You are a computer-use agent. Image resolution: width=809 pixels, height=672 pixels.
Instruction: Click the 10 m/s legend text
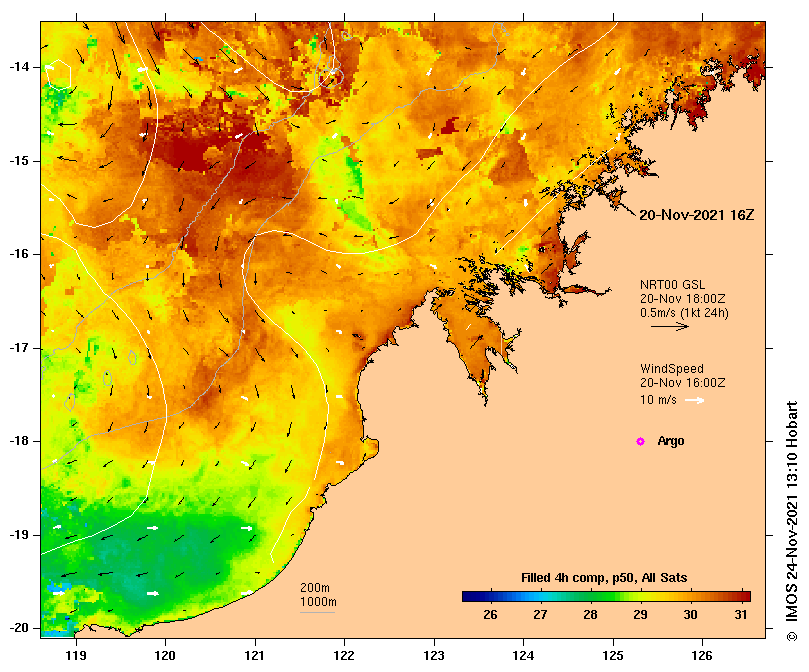tap(658, 400)
